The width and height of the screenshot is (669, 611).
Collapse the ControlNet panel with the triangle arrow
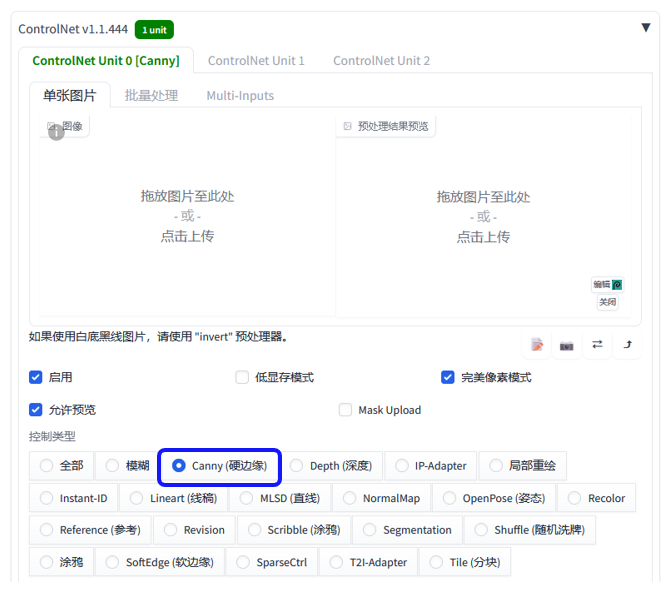646,28
